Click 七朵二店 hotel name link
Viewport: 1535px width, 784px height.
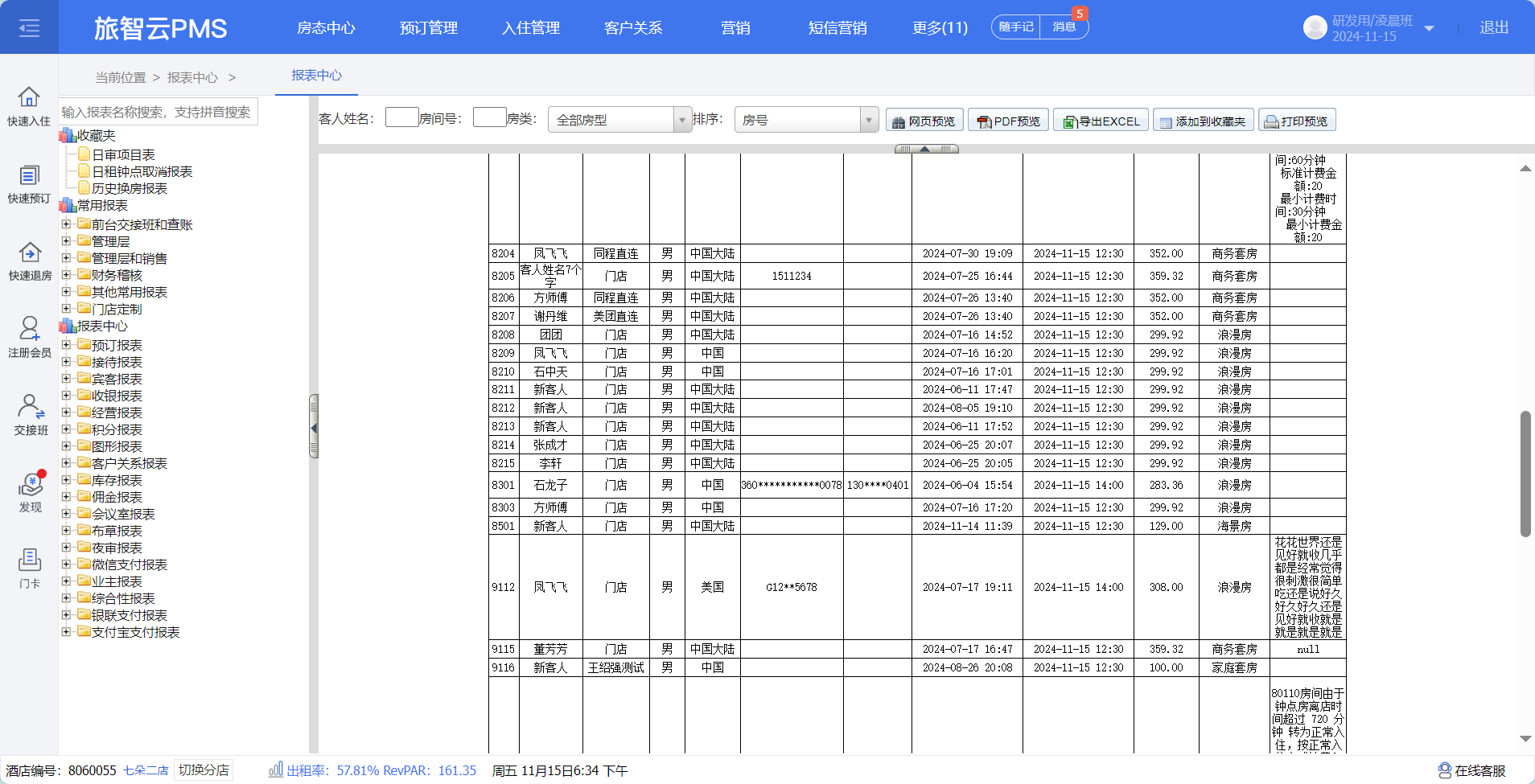146,770
